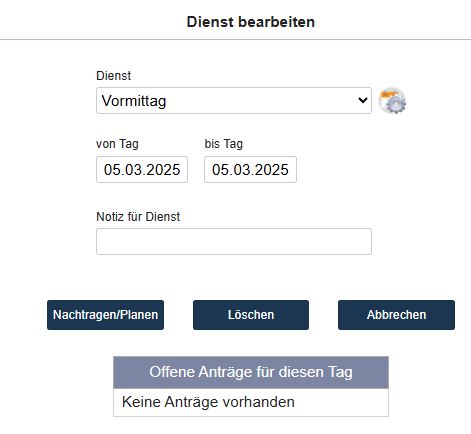Screen dimensions: 471x434
Task: Set the start date showing 05.03.2025 under von Tag
Action: tap(142, 169)
